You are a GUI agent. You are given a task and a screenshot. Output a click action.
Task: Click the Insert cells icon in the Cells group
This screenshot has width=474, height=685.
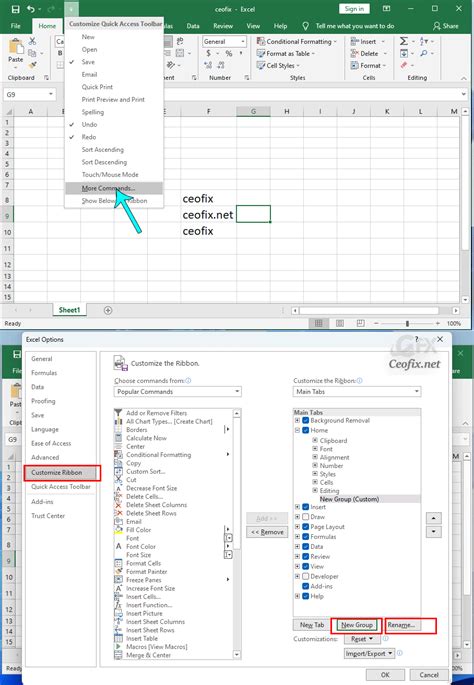pos(354,42)
